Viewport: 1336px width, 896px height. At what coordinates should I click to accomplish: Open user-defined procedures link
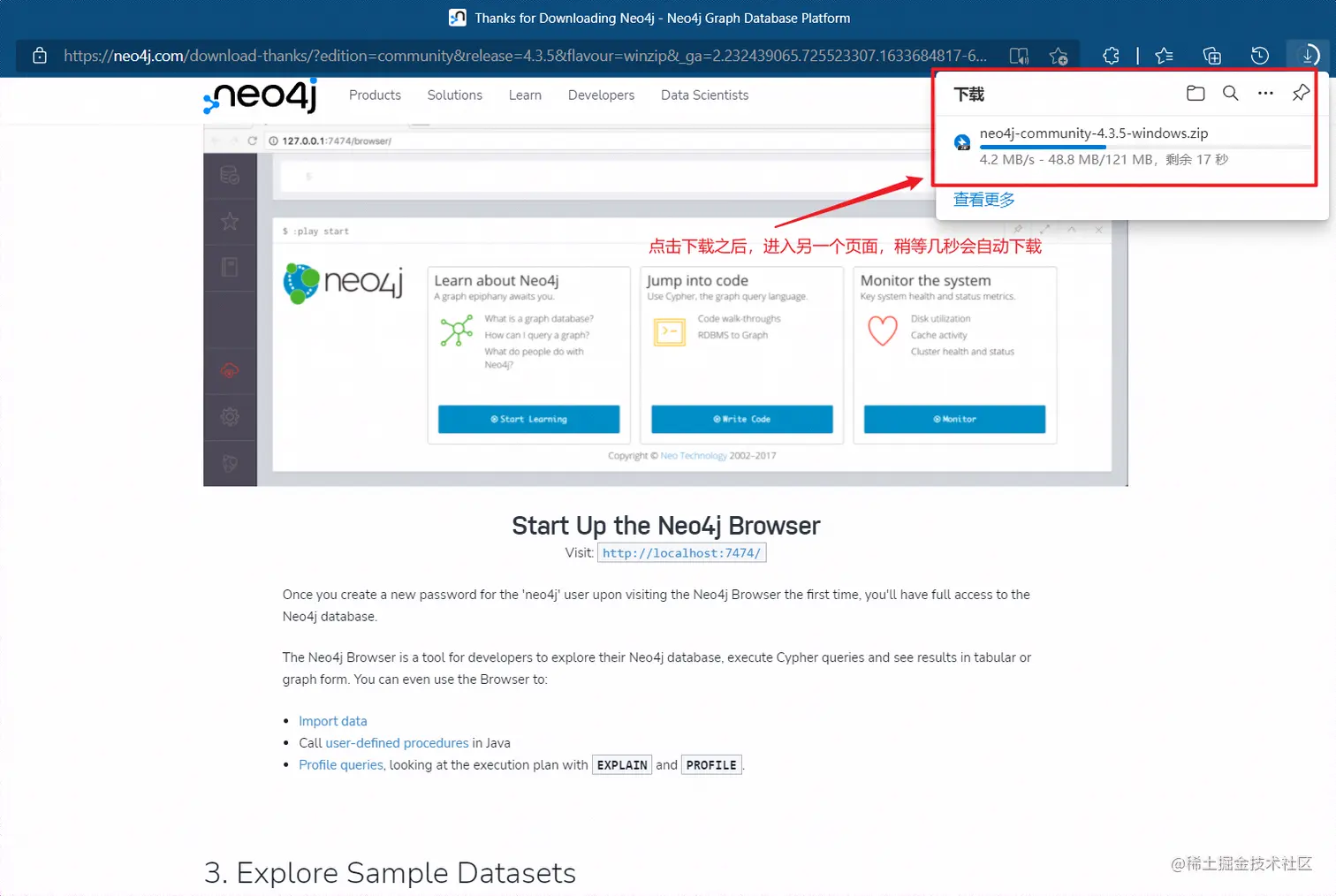coord(397,743)
